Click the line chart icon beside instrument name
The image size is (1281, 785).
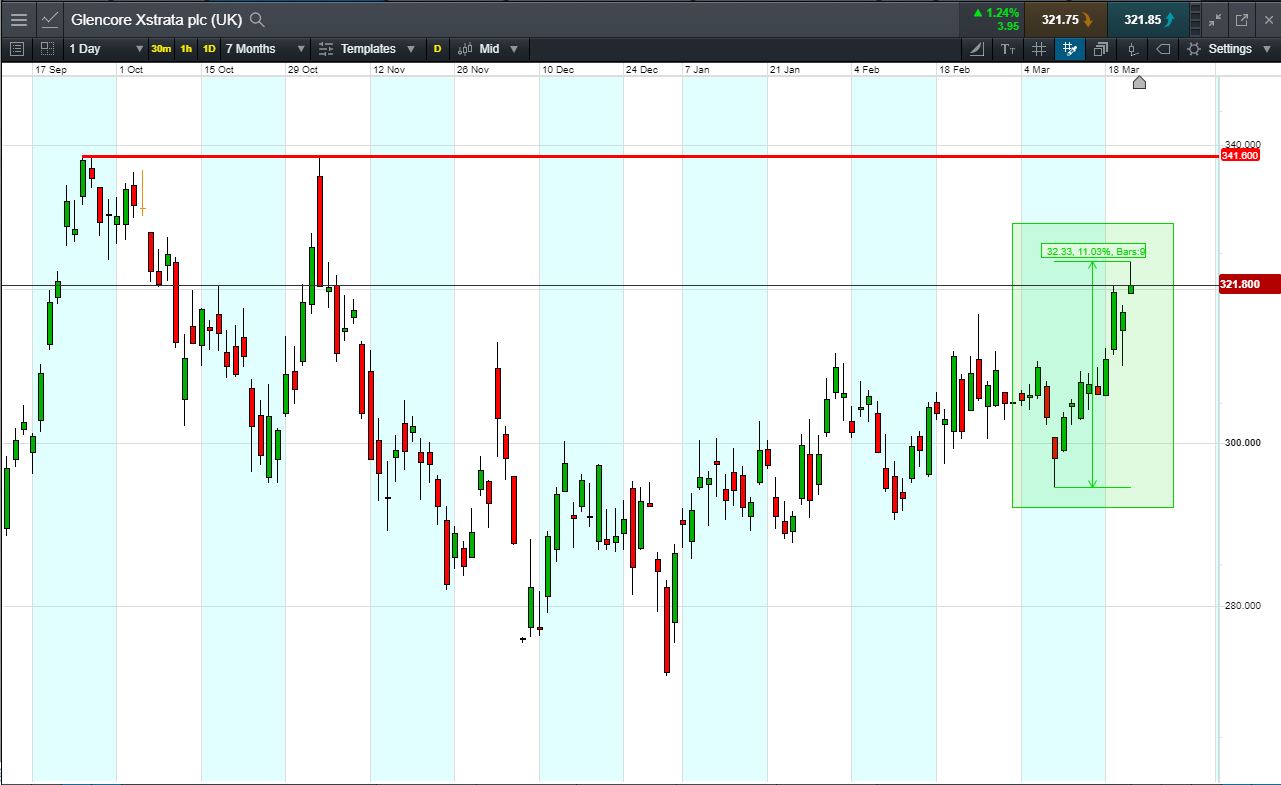tap(51, 19)
